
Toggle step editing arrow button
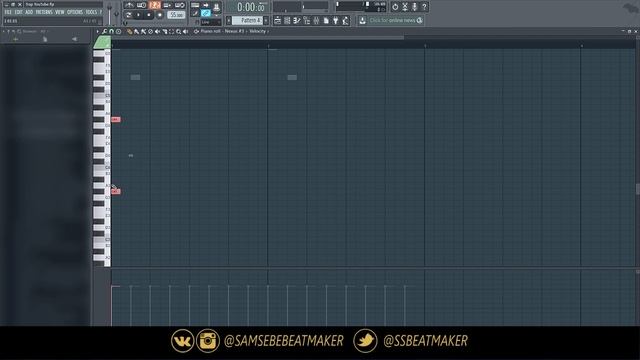coord(206,5)
